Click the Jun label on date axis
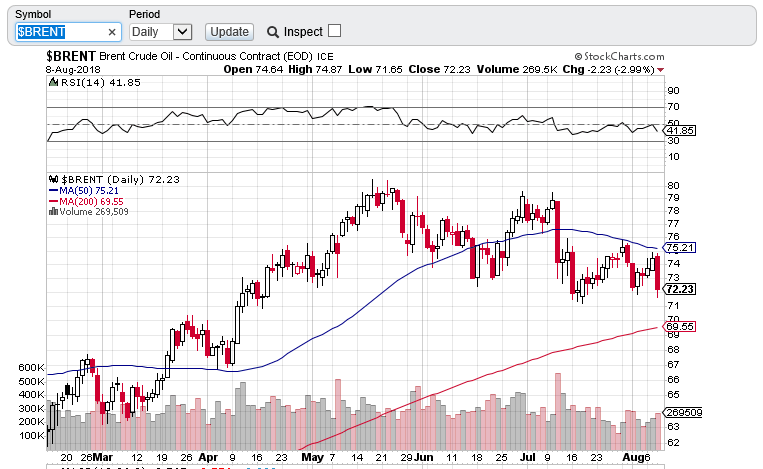 [424, 457]
